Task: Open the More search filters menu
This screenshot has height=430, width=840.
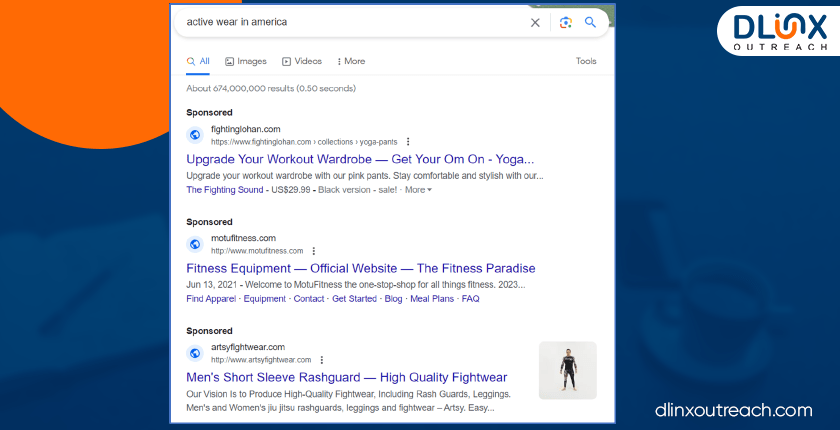Action: pyautogui.click(x=351, y=62)
